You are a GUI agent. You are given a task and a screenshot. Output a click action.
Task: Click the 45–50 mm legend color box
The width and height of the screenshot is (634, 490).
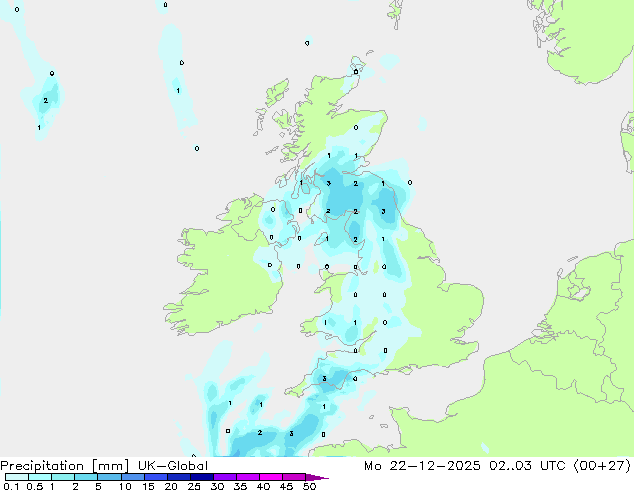(294, 477)
